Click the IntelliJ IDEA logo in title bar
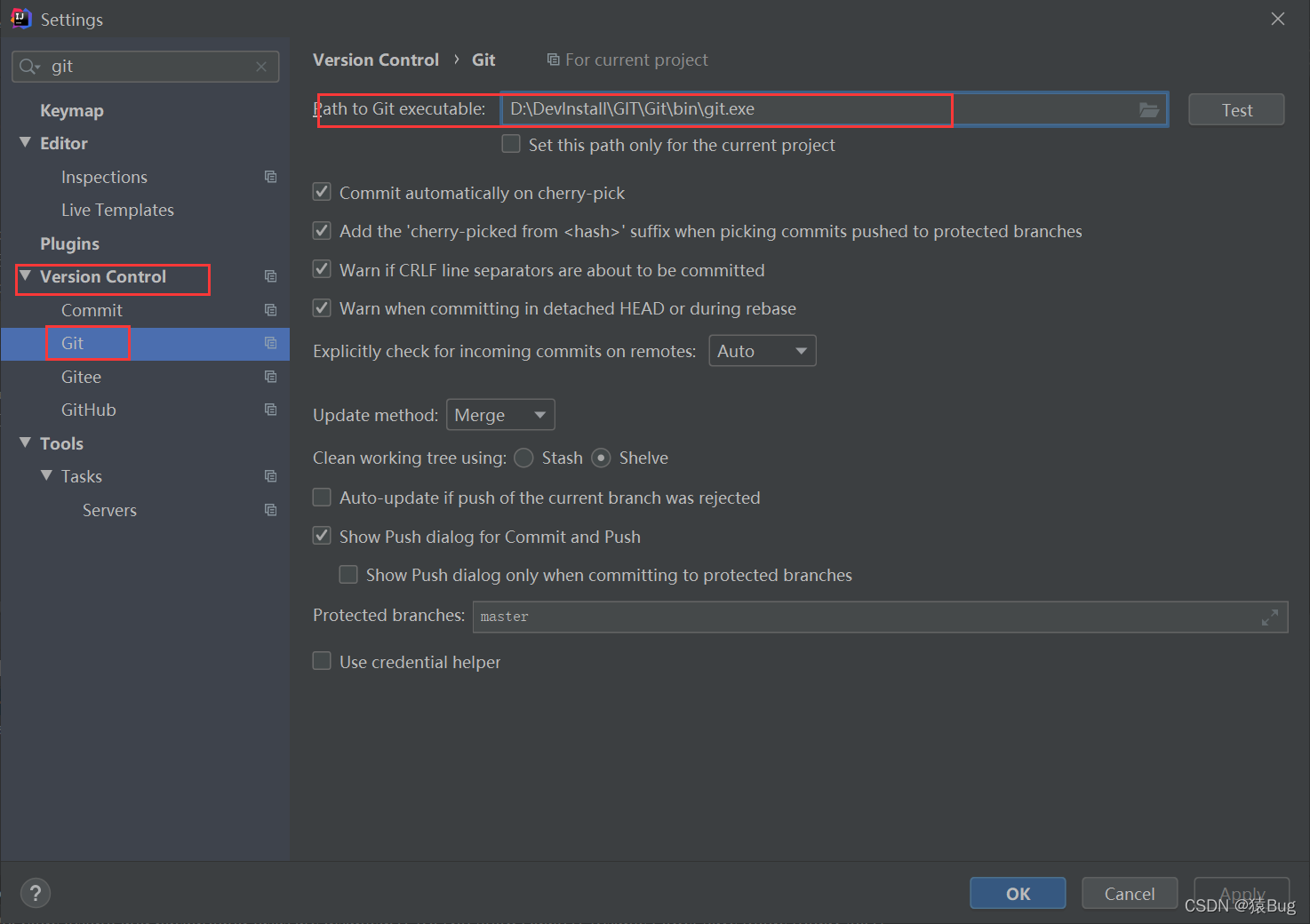Image resolution: width=1310 pixels, height=924 pixels. (20, 19)
